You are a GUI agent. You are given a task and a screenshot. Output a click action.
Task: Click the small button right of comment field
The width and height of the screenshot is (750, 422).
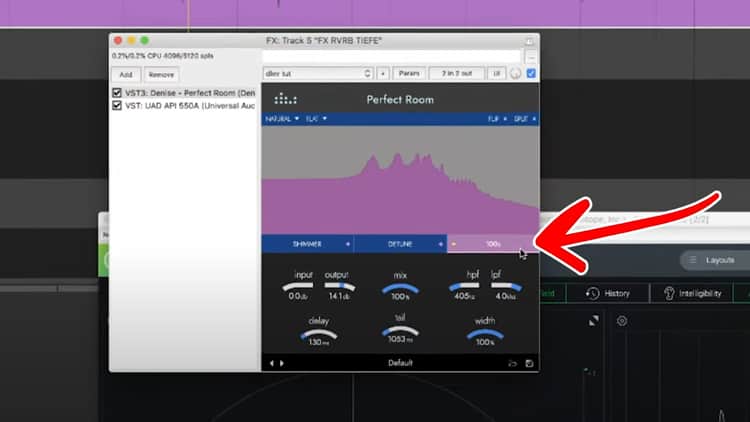coord(531,57)
